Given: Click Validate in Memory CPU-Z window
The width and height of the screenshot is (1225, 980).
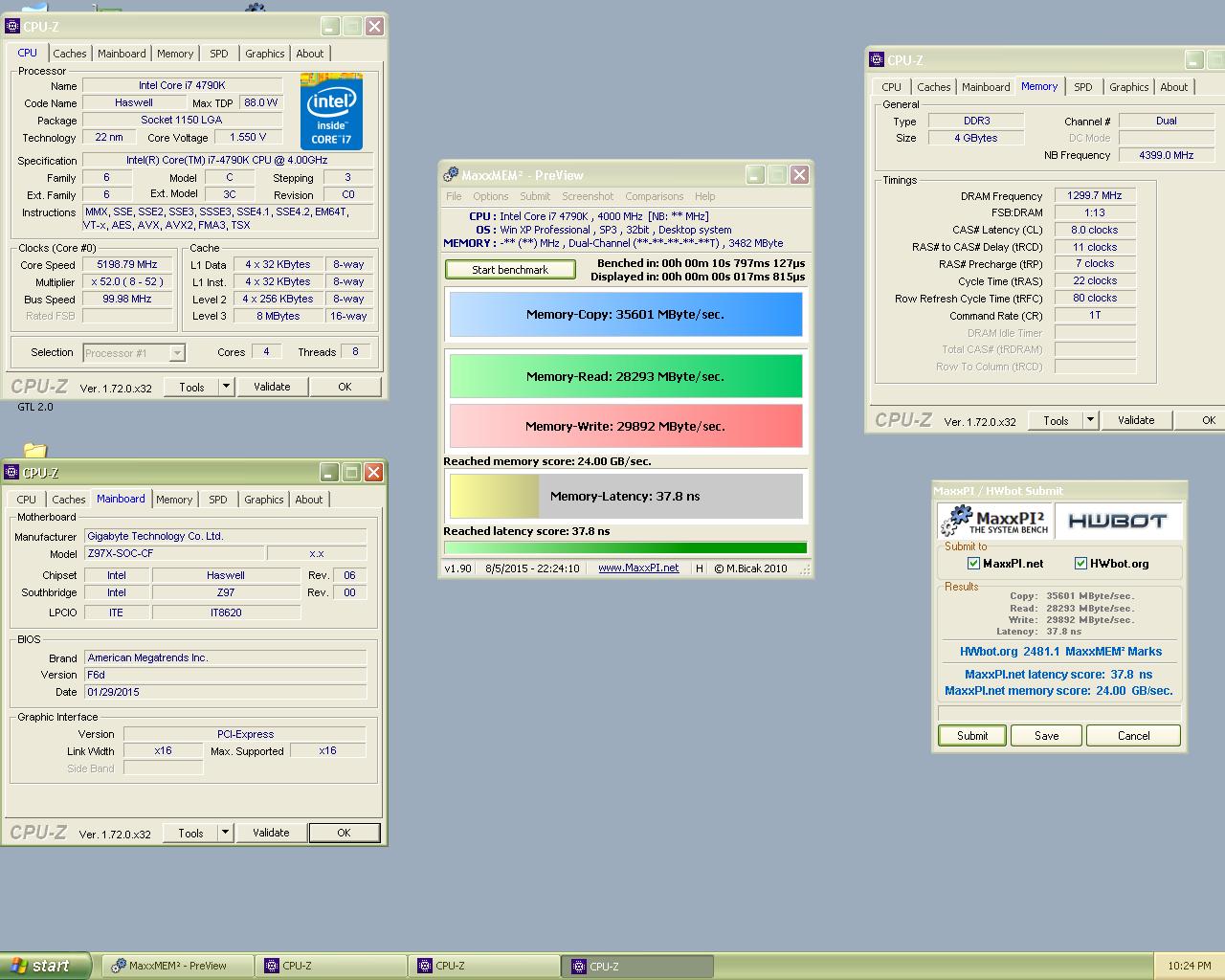Looking at the screenshot, I should 1136,420.
